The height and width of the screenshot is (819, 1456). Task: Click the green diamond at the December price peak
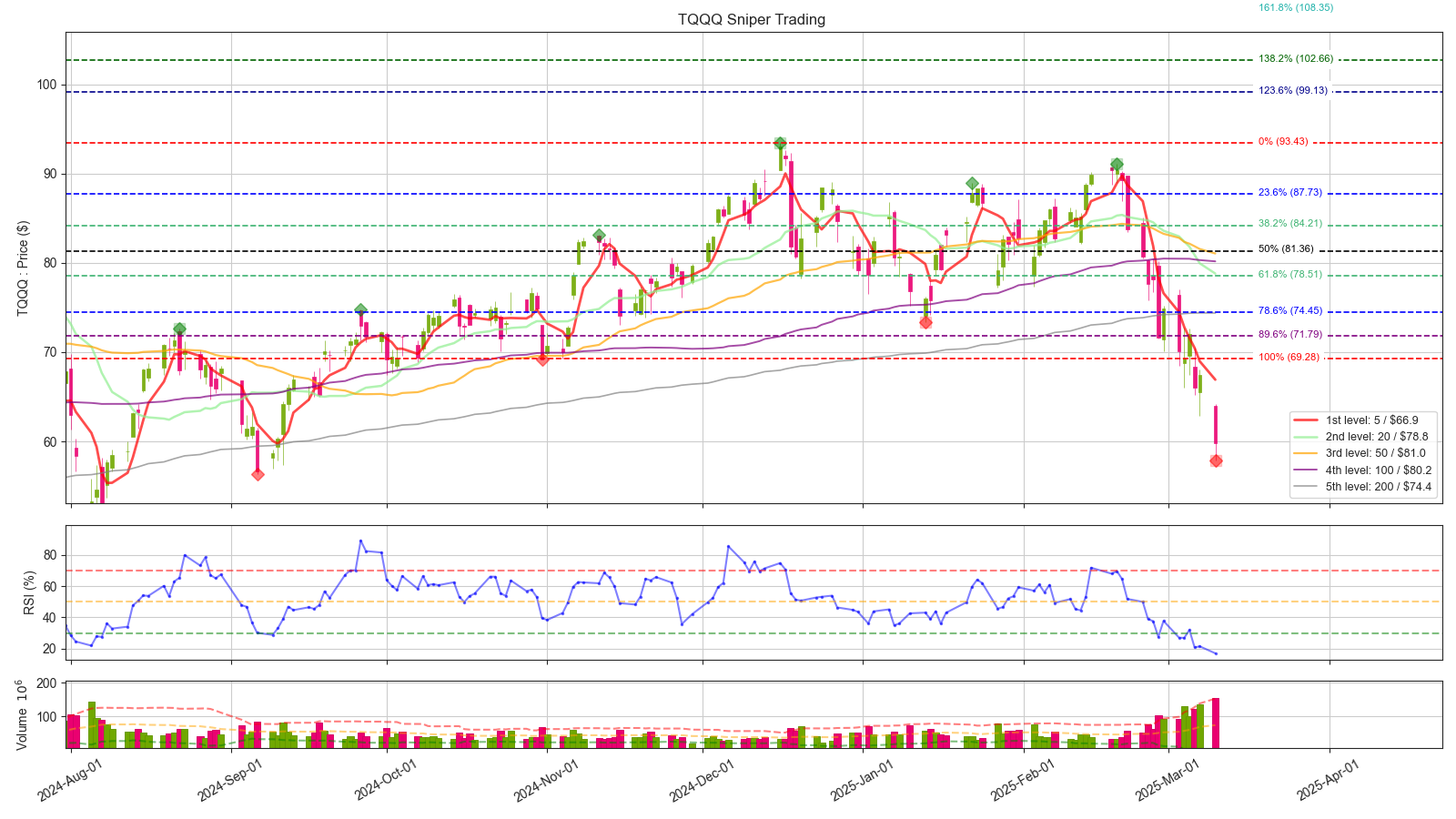[x=780, y=144]
